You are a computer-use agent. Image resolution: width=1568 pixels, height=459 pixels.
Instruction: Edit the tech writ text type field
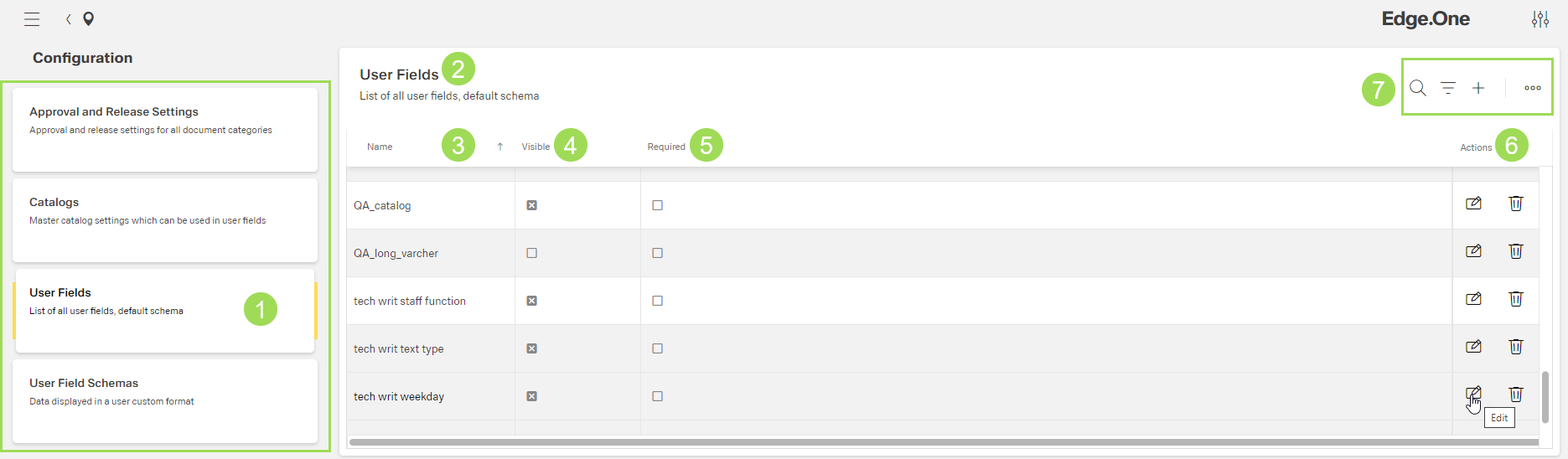(1473, 347)
